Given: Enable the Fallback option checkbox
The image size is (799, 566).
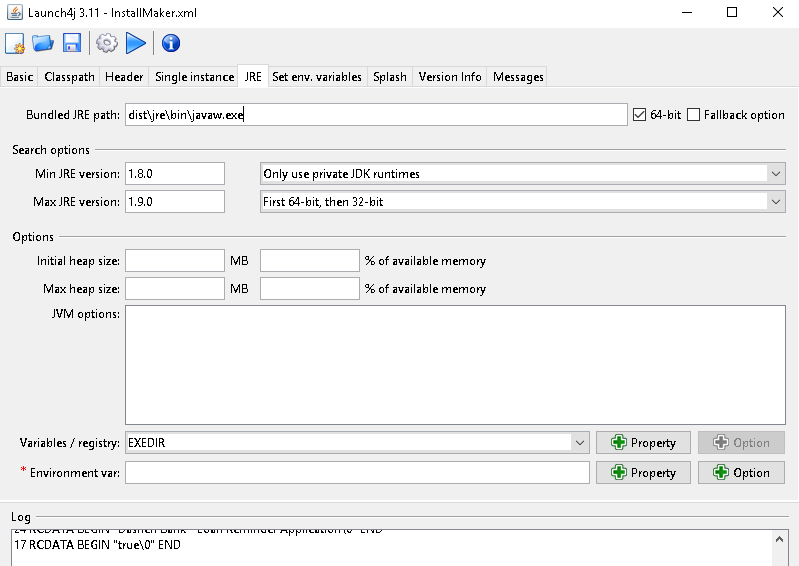Looking at the screenshot, I should (694, 115).
